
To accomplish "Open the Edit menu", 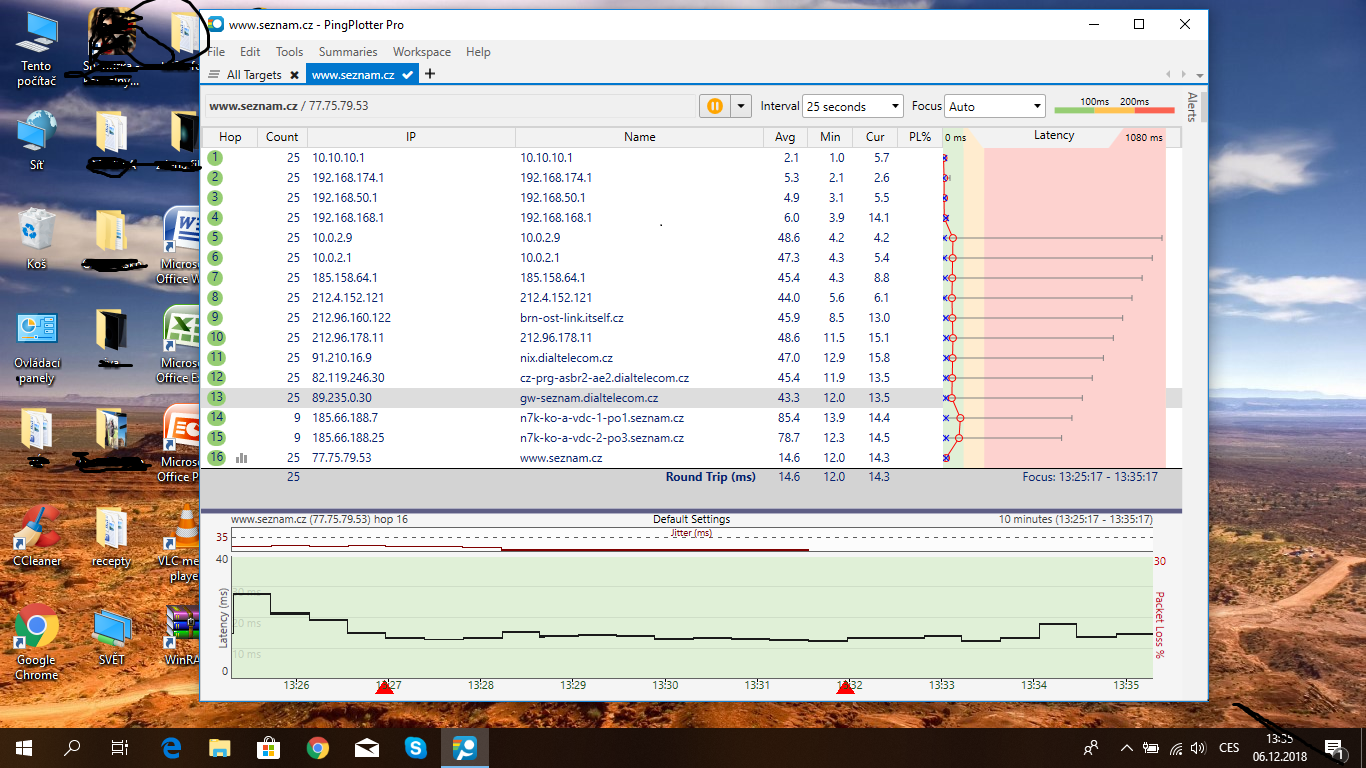I will tap(250, 52).
